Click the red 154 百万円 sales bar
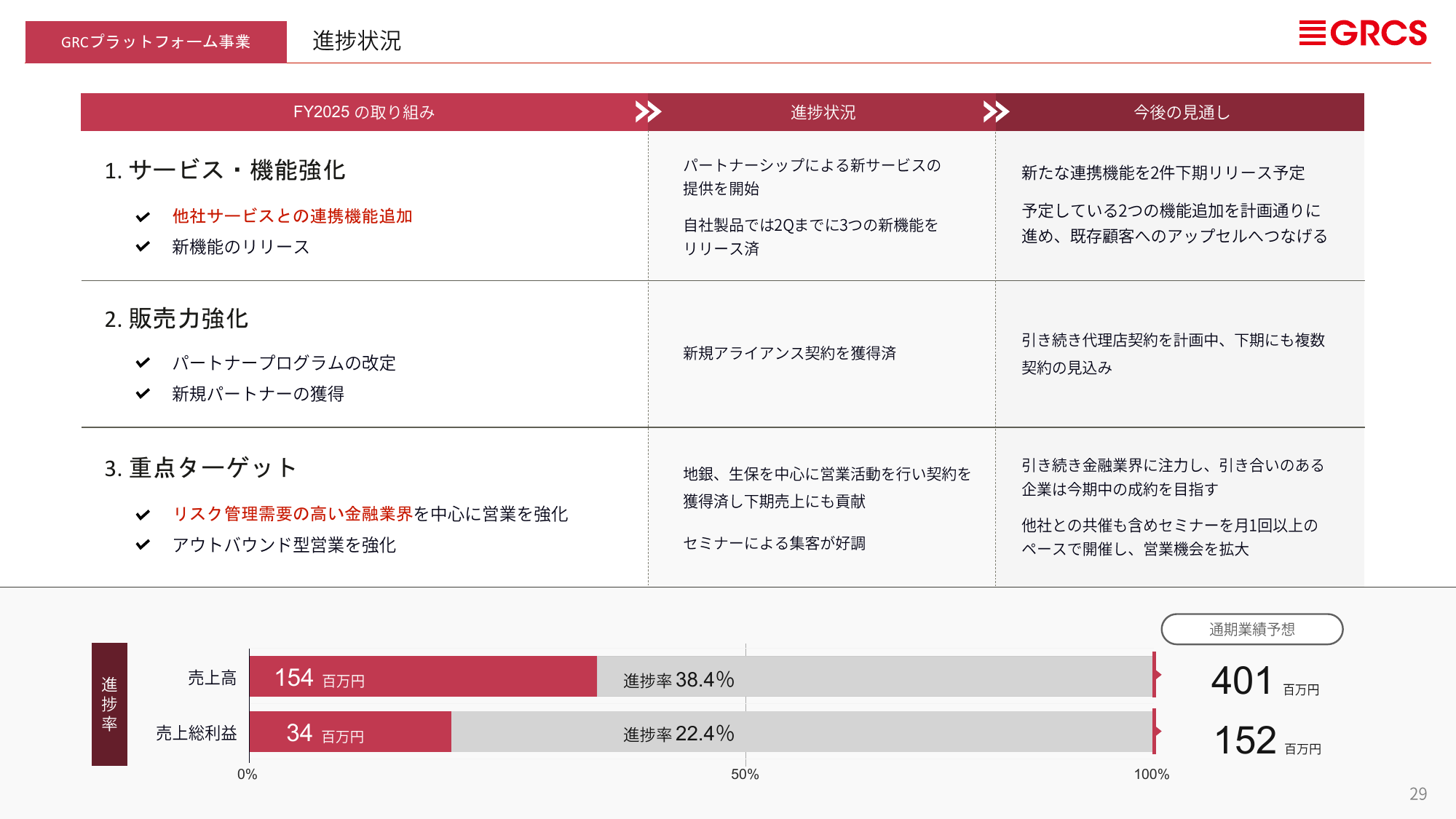 coord(422,677)
